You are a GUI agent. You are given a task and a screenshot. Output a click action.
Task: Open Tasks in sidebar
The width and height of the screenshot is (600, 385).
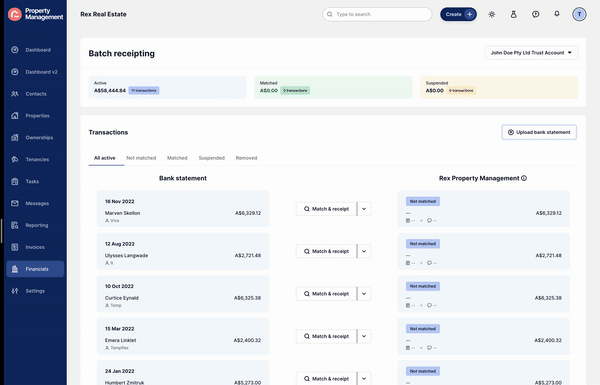pos(35,181)
